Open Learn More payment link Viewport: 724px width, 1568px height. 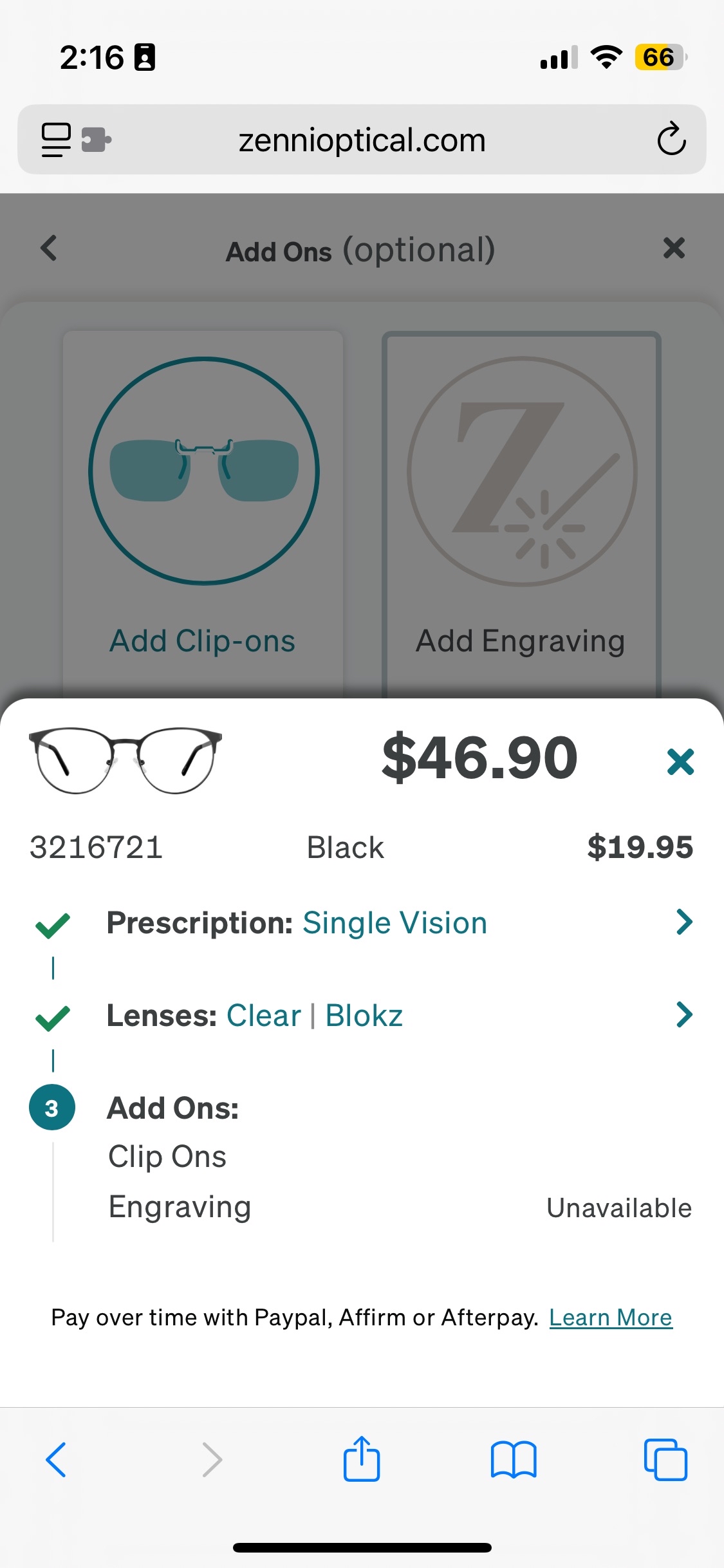610,1318
